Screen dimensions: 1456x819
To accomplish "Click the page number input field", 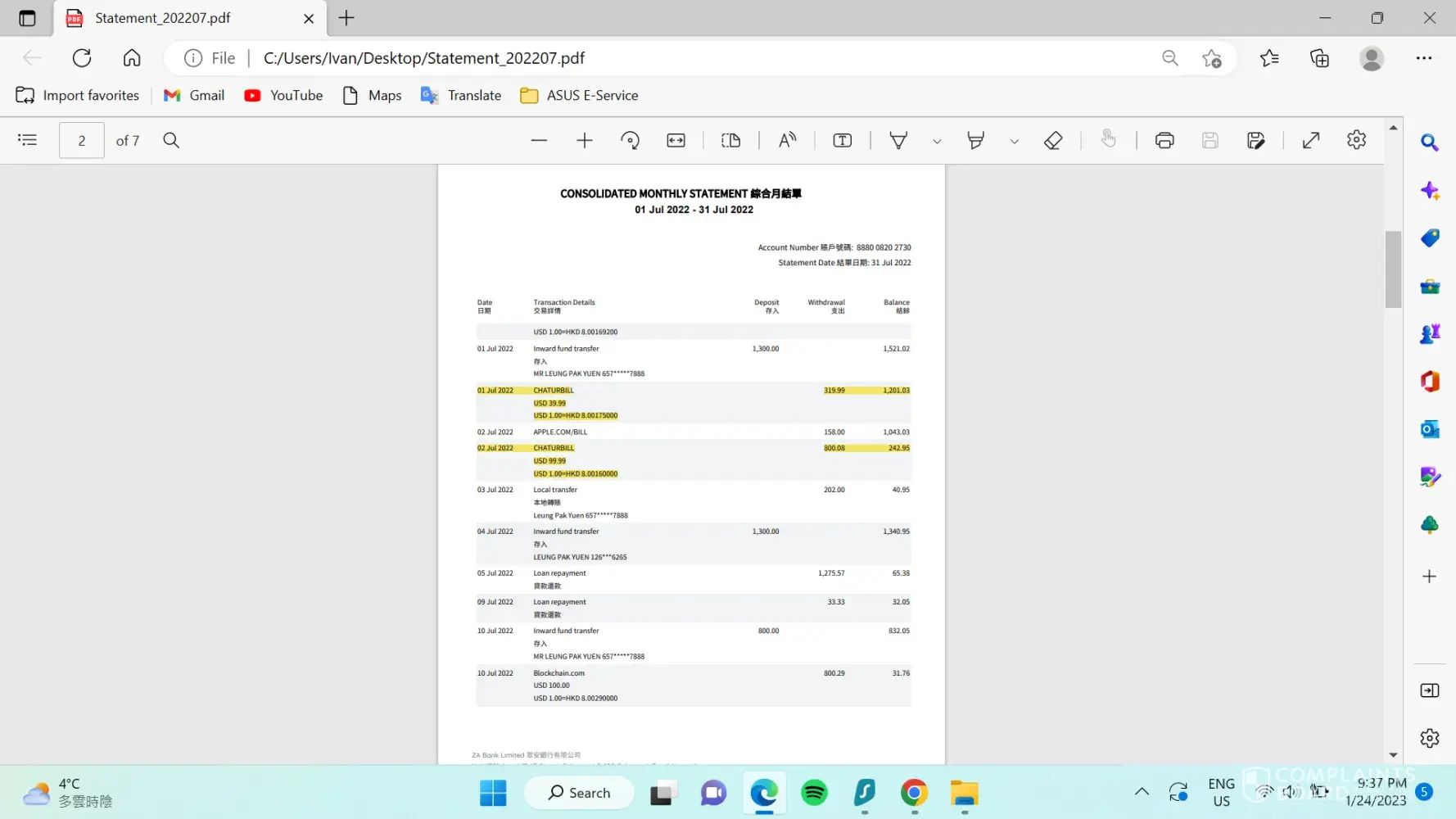I will 82,141.
